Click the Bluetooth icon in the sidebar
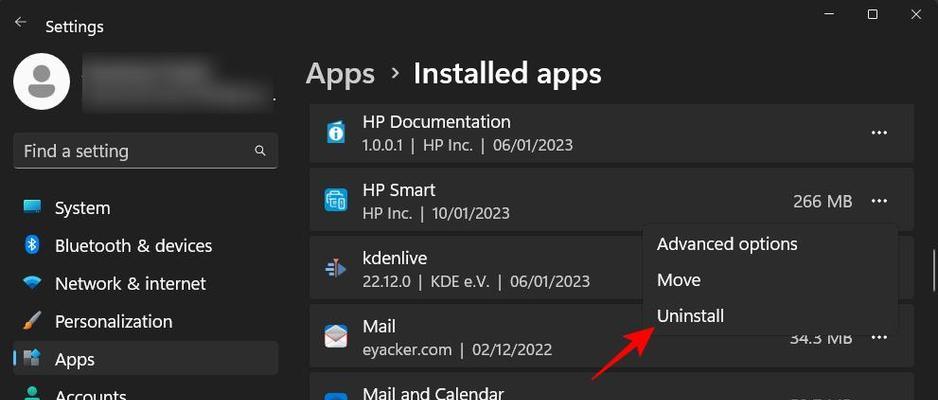Viewport: 938px width, 400px height. pyautogui.click(x=32, y=245)
